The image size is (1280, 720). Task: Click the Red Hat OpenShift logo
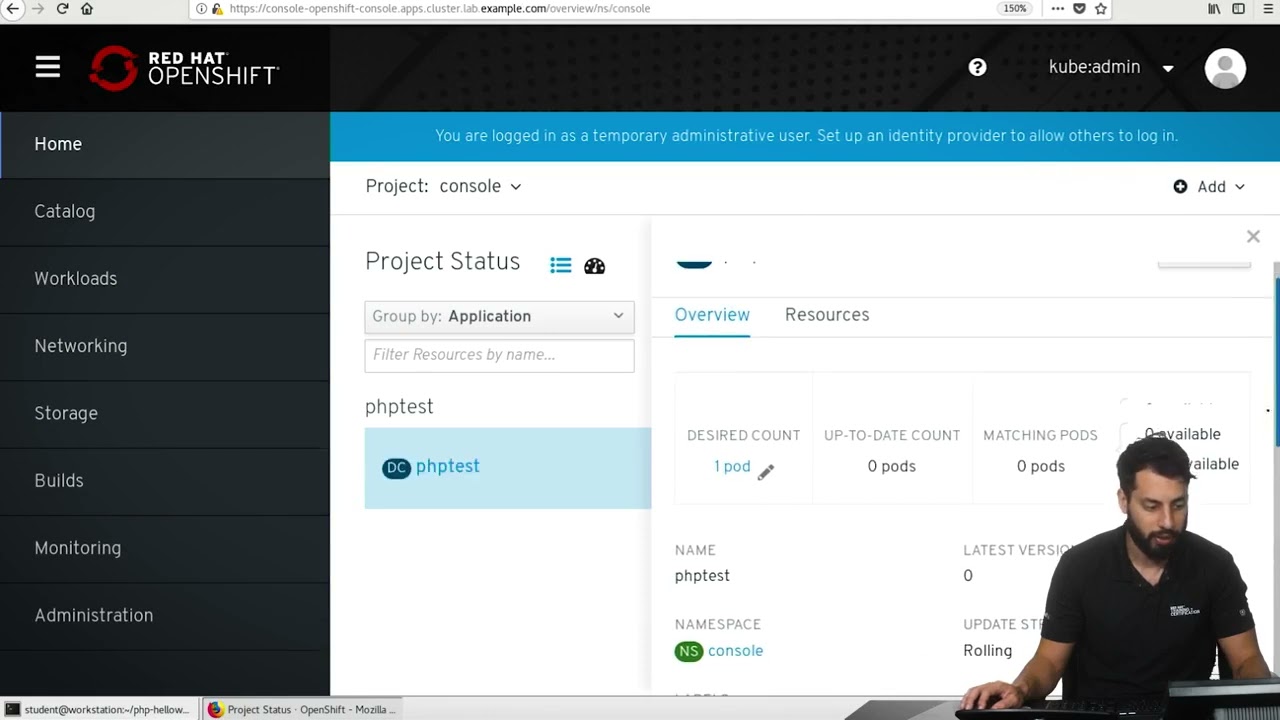click(184, 68)
